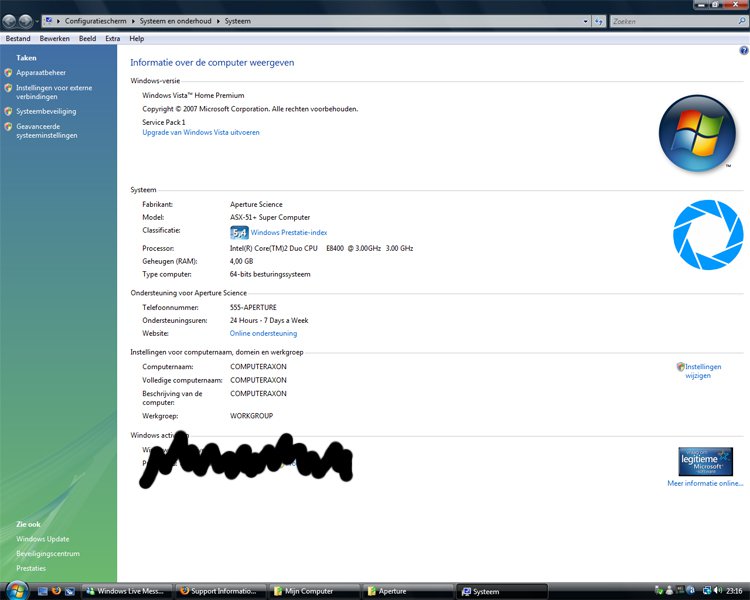Open the Windows Start orb

pyautogui.click(x=17, y=590)
